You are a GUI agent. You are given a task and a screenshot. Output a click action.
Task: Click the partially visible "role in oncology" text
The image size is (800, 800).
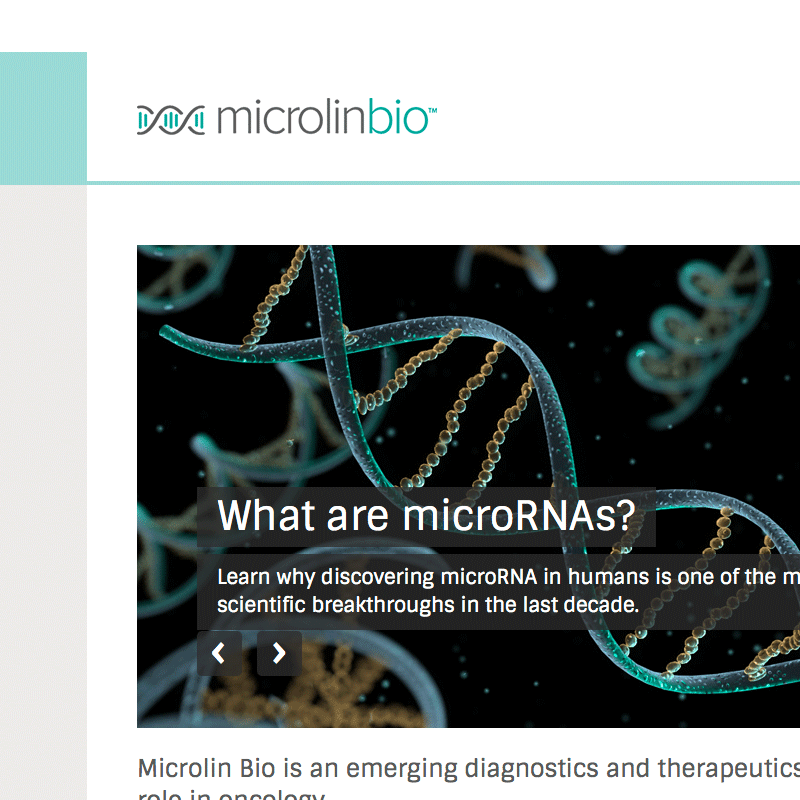point(232,796)
